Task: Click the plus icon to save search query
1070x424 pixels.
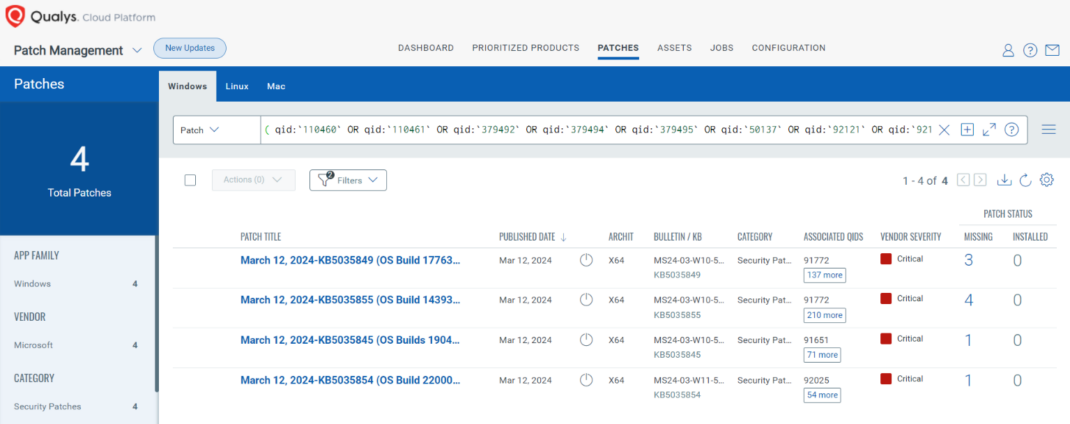Action: [x=966, y=130]
